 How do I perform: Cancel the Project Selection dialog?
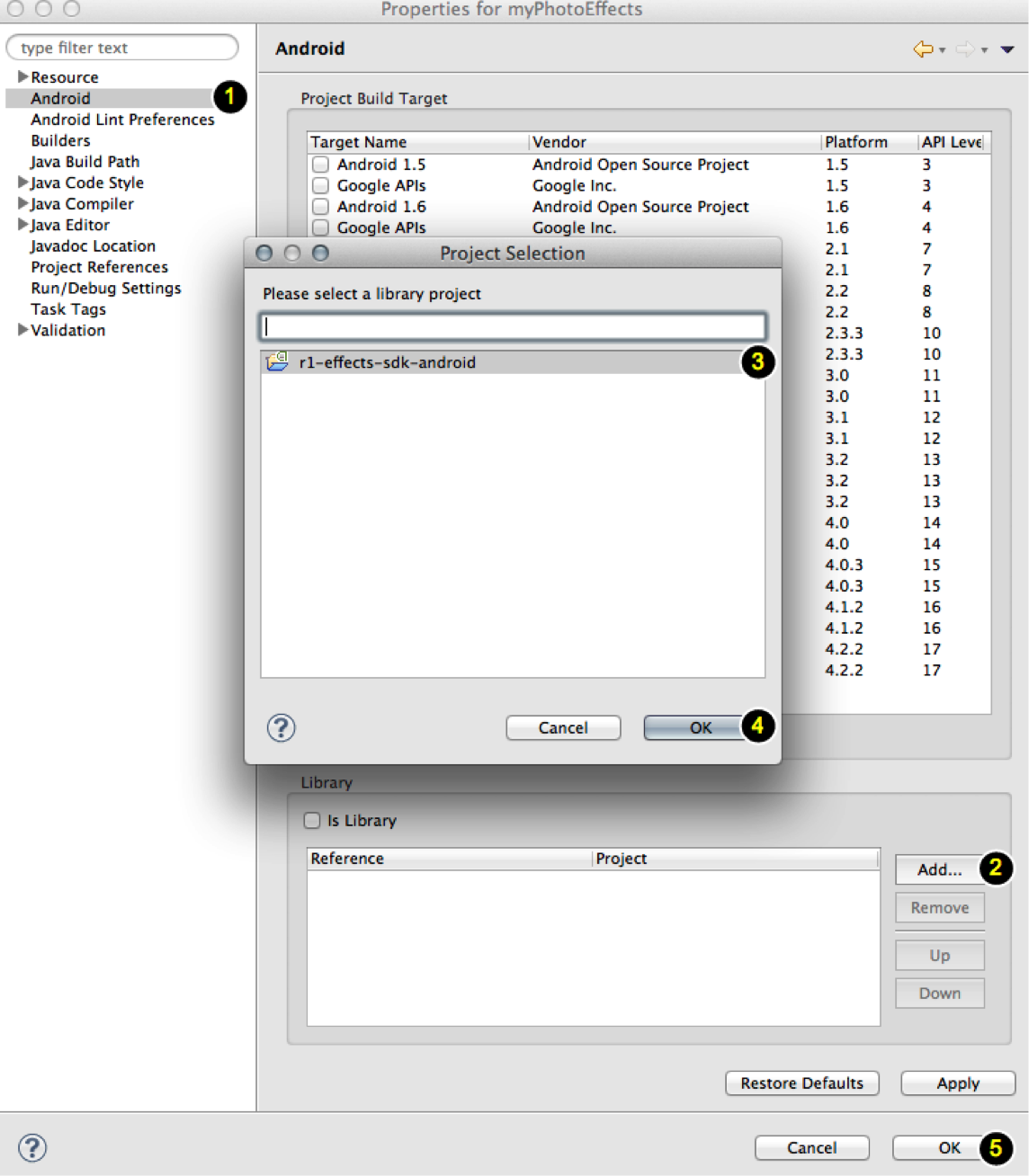563,727
